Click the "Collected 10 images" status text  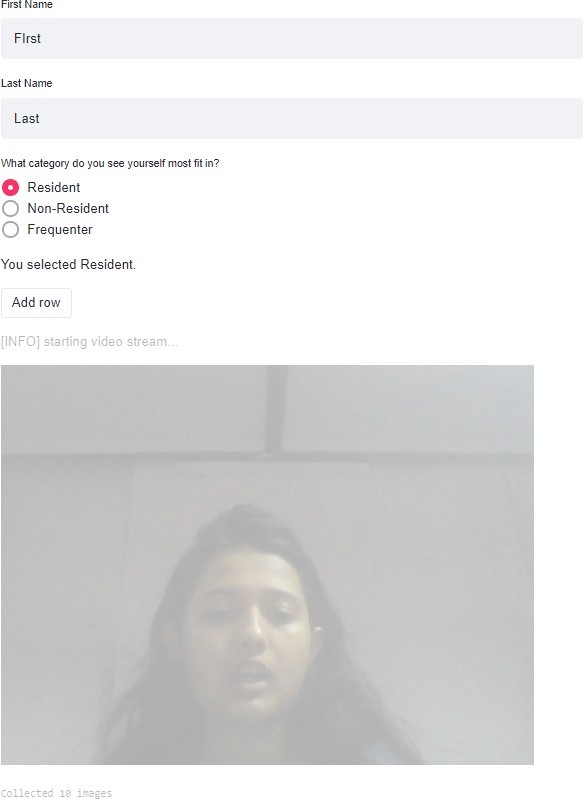(x=56, y=793)
